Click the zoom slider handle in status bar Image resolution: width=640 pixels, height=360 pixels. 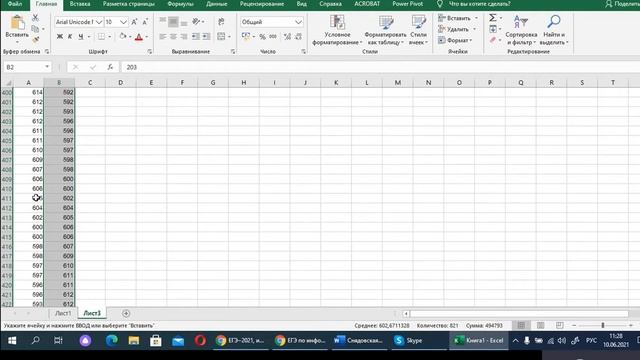[602, 325]
